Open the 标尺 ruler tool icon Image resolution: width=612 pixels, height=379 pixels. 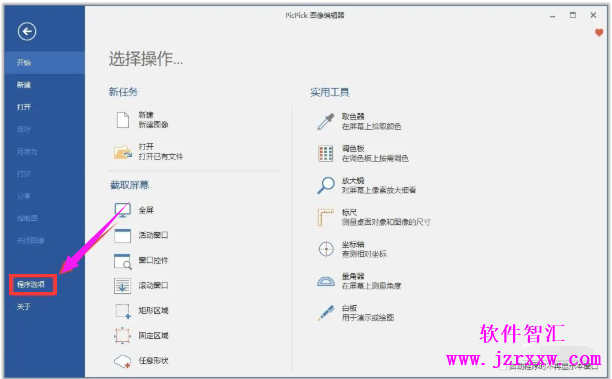pyautogui.click(x=326, y=217)
